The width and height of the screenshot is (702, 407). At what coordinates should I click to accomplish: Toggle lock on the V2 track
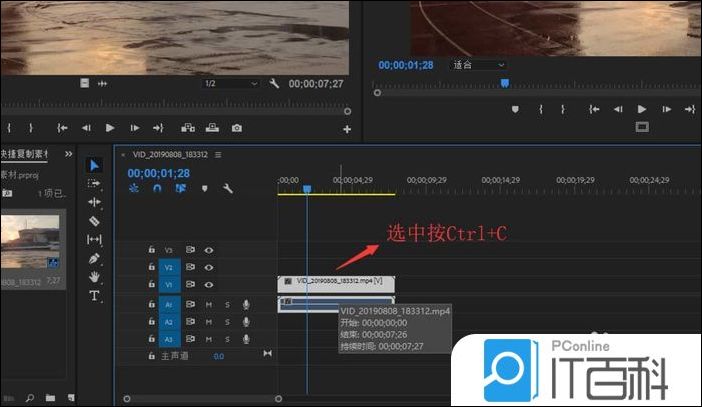(152, 268)
